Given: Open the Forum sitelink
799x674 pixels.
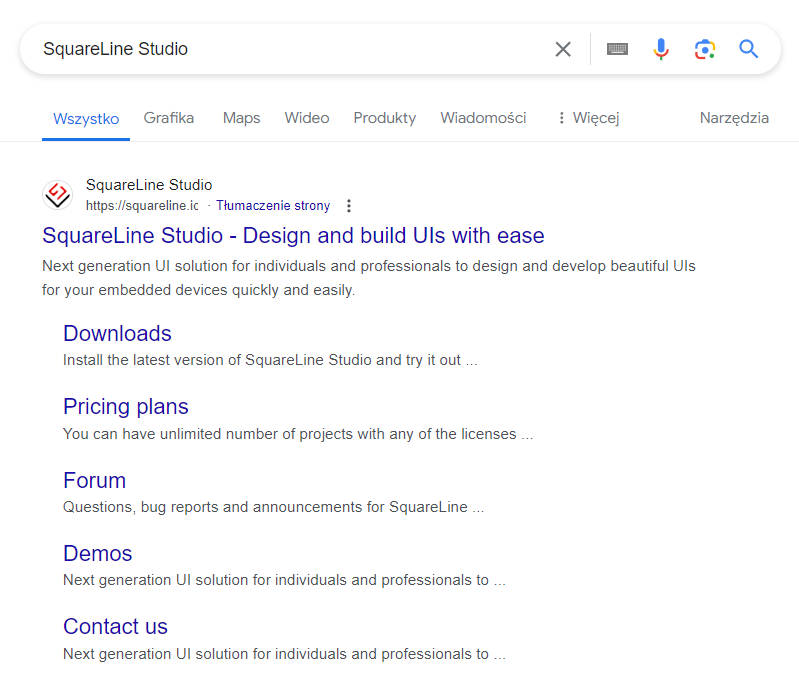Looking at the screenshot, I should click(94, 480).
